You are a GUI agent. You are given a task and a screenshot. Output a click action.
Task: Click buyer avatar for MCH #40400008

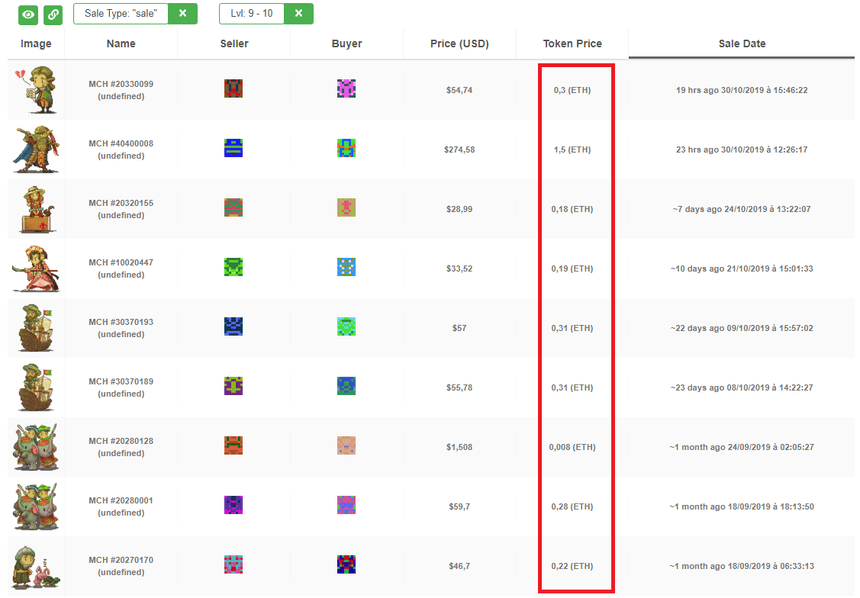click(347, 149)
